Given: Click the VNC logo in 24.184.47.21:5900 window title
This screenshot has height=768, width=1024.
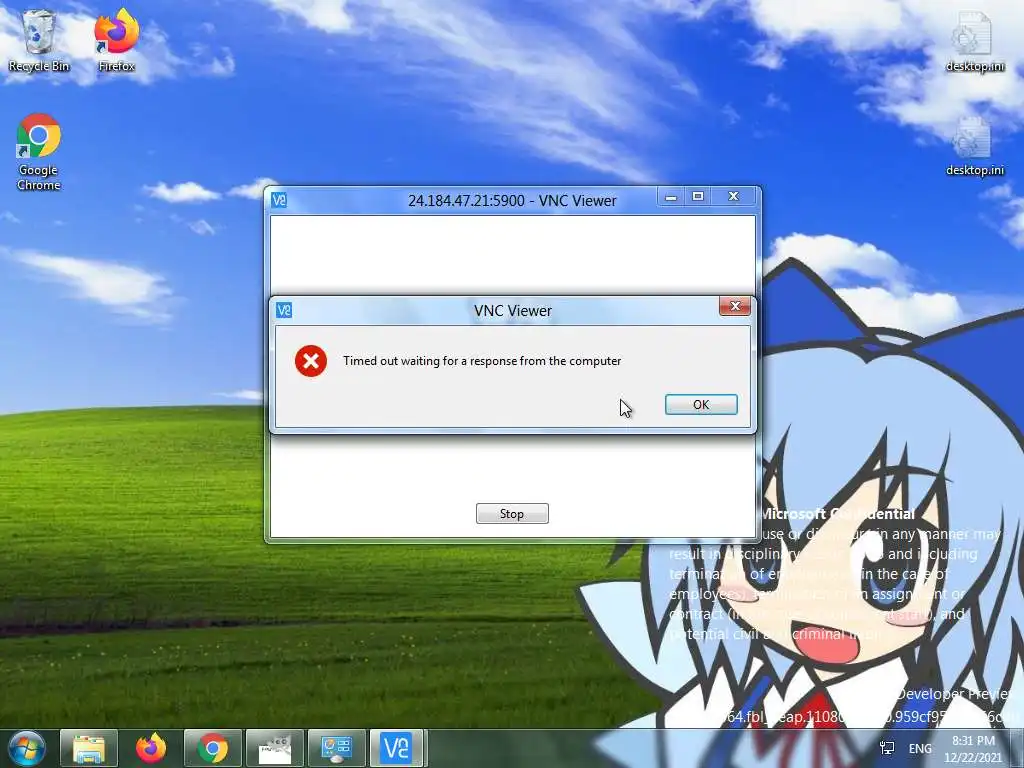Looking at the screenshot, I should click(279, 200).
